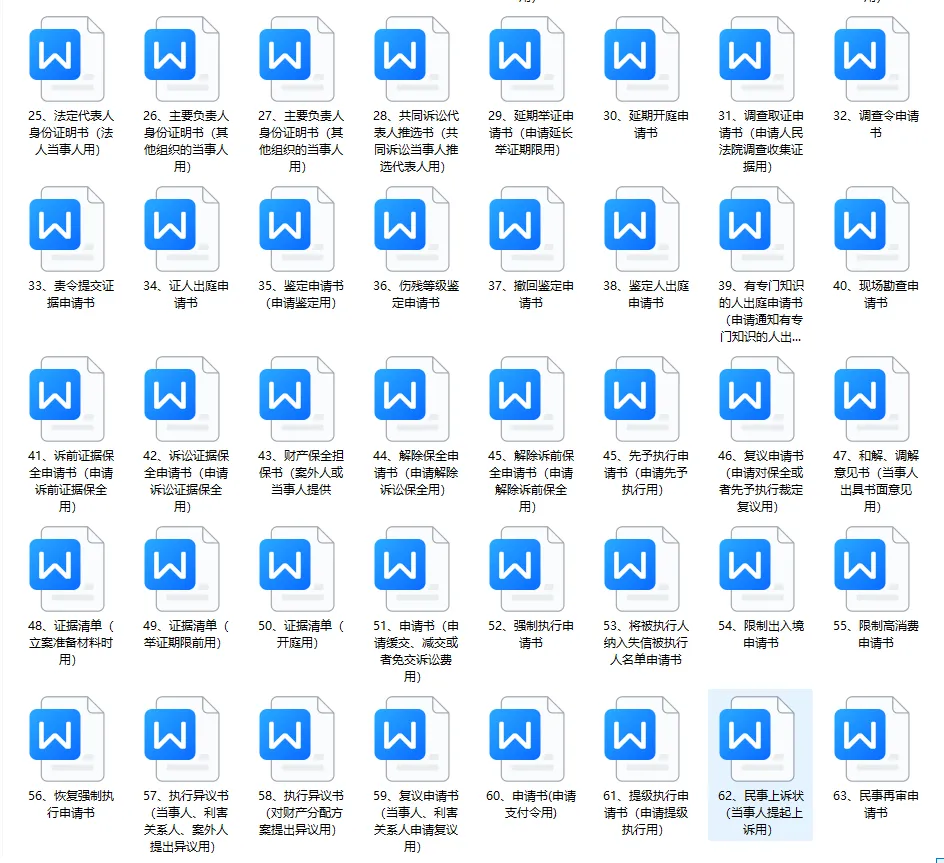
Task: Click the document icon for 56 恢复强制执行申请书
Action: [x=67, y=738]
